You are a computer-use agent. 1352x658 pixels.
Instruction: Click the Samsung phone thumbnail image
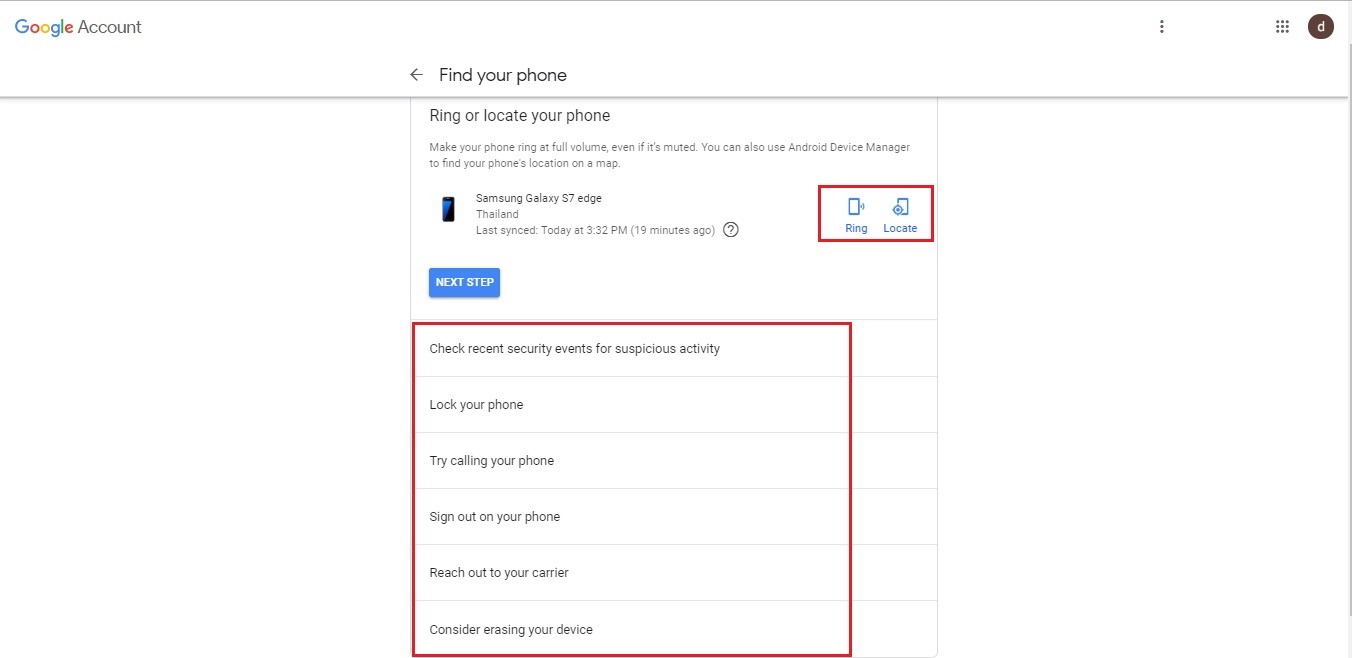coord(448,210)
